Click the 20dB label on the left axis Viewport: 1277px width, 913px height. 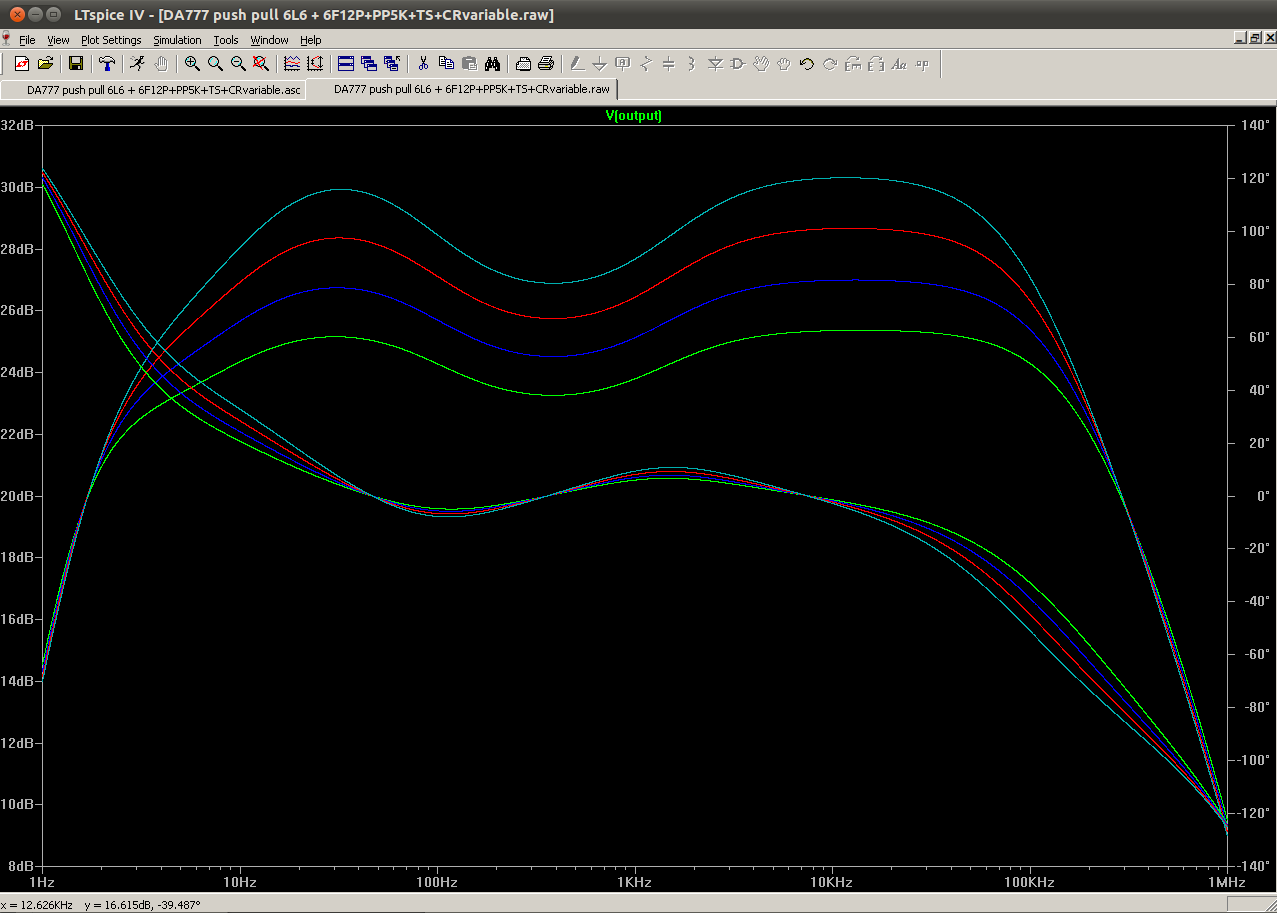(19, 496)
